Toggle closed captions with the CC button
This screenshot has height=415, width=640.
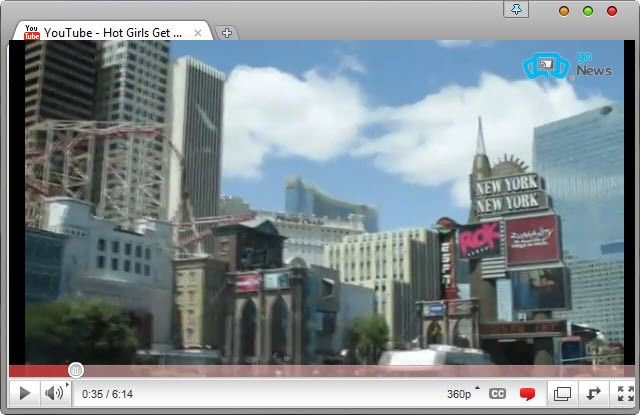tap(497, 394)
